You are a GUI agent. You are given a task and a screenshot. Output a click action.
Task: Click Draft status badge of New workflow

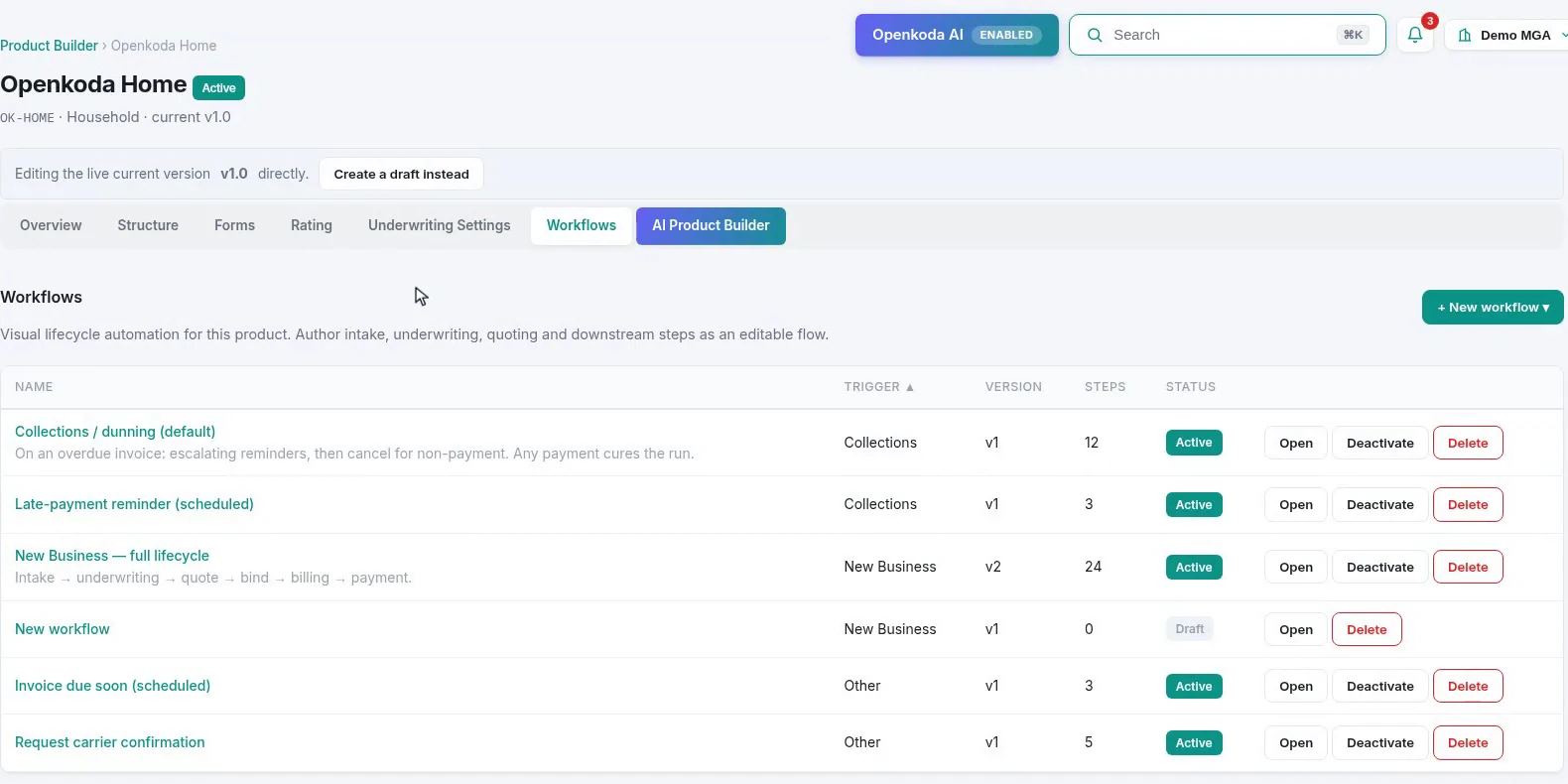coord(1189,629)
